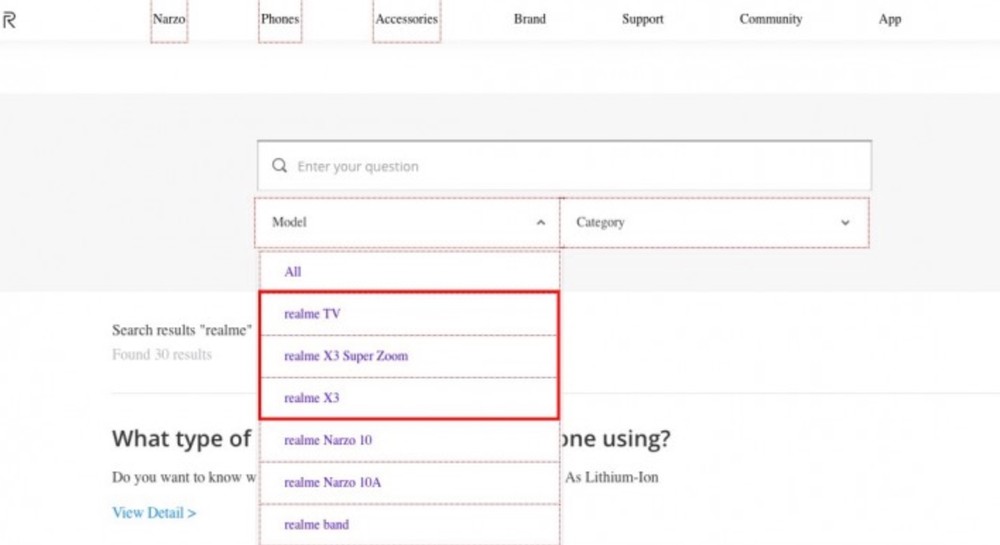Click the realme logo icon
Screen dimensions: 1000x545
tap(9, 20)
